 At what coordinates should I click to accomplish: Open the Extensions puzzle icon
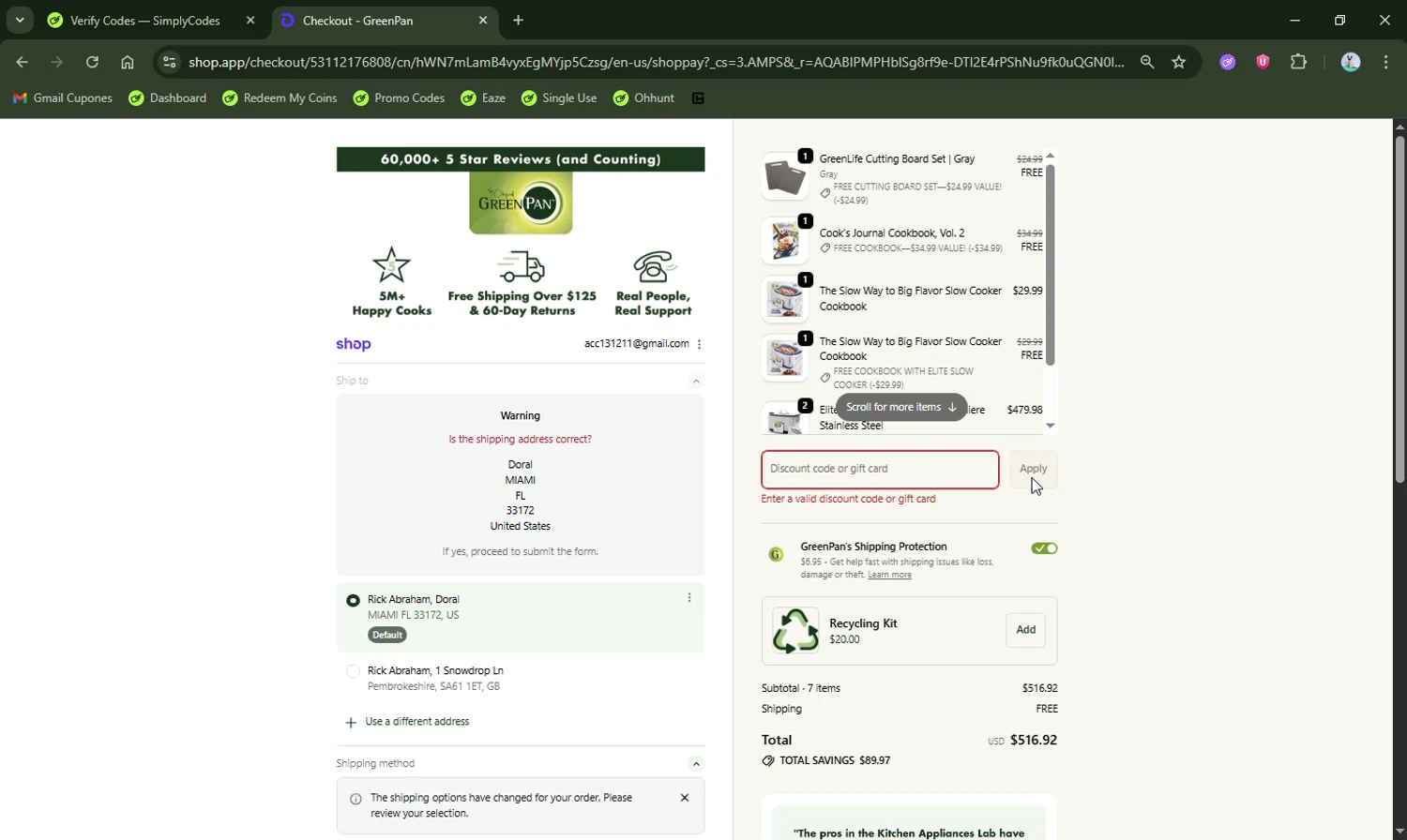pyautogui.click(x=1298, y=62)
